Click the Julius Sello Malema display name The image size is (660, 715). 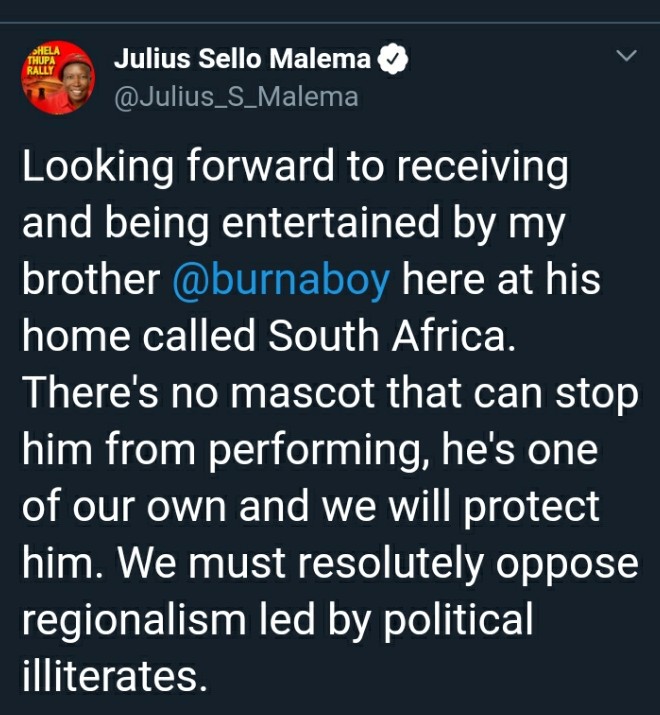pos(243,59)
